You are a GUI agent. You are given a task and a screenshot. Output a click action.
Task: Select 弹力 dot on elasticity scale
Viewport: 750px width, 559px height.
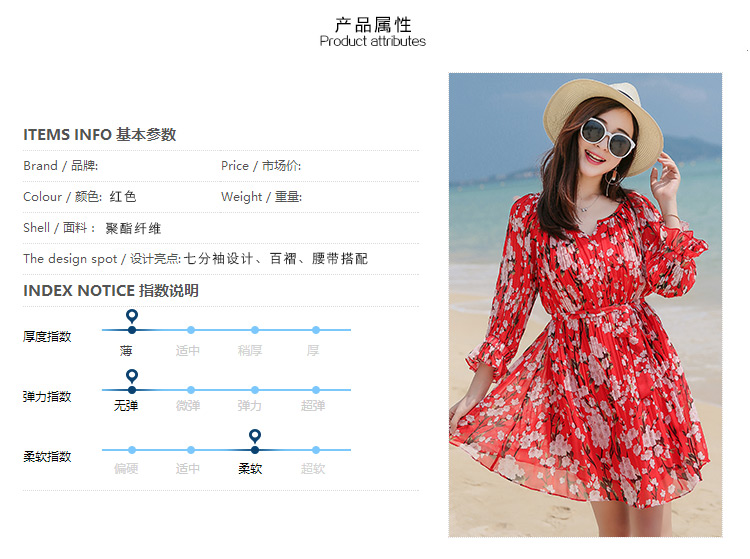tap(255, 390)
